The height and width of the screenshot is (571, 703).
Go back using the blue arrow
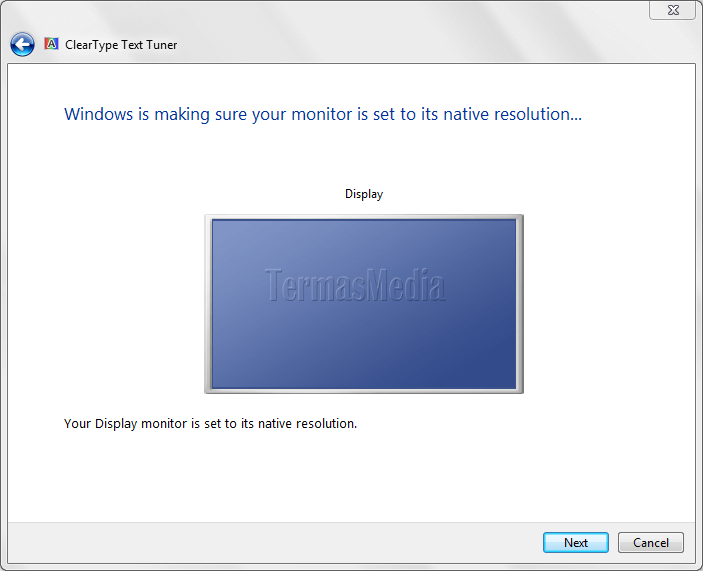pos(22,44)
